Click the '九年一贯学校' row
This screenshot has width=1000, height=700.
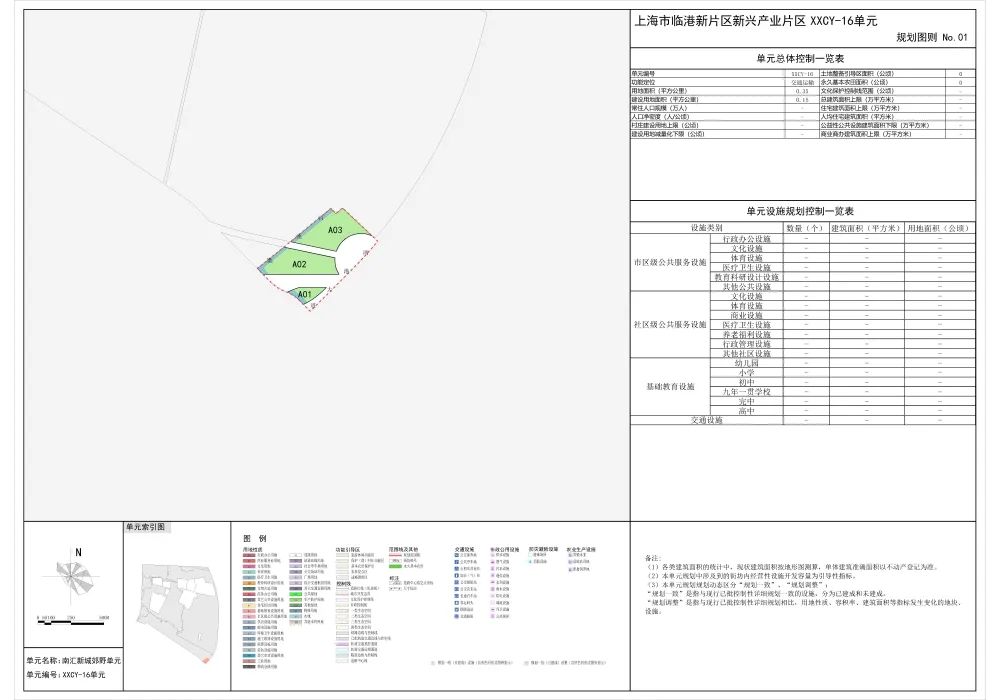coord(842,392)
